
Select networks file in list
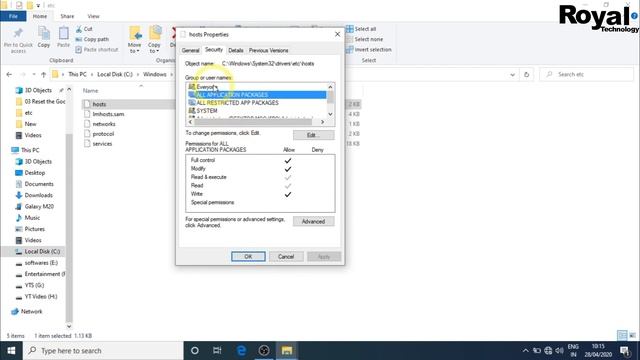104,124
